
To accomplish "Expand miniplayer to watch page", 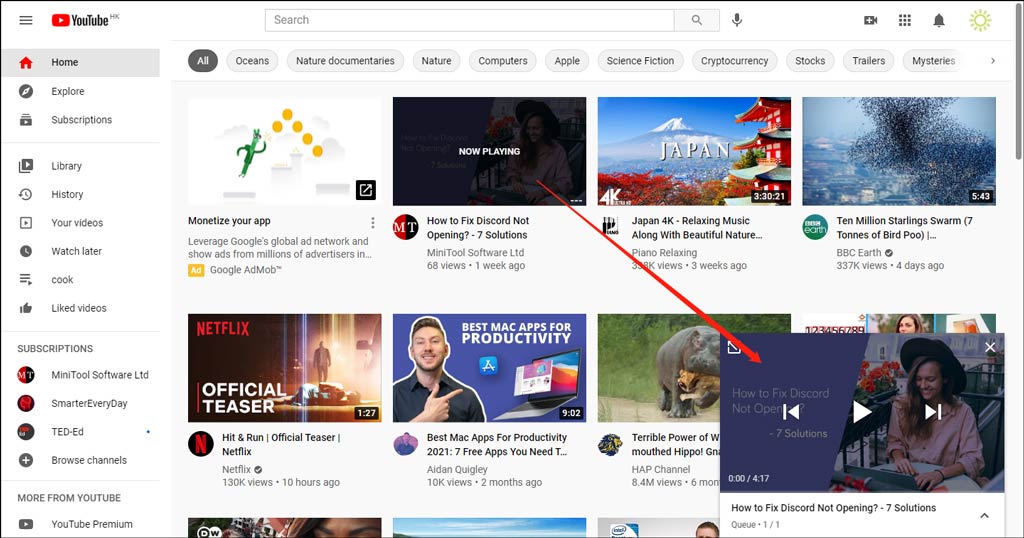I will tap(734, 347).
